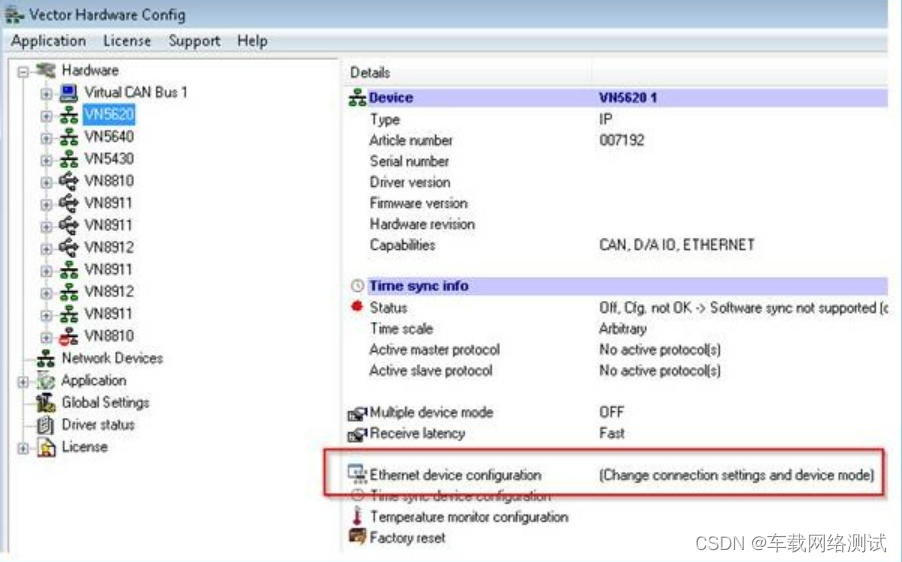
Task: Click the Hardware root icon
Action: pos(46,71)
